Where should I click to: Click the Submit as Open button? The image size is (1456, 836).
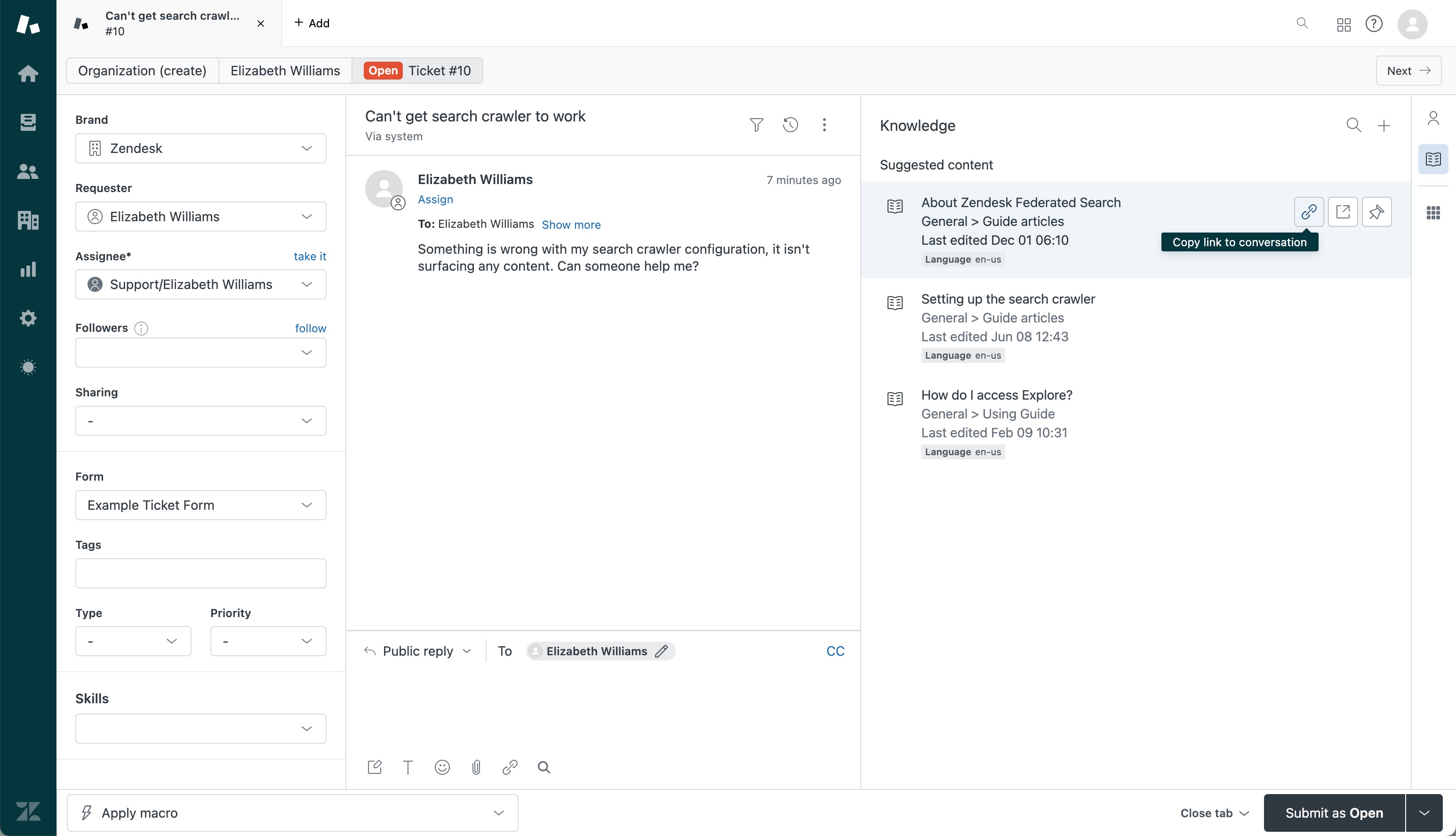point(1334,812)
